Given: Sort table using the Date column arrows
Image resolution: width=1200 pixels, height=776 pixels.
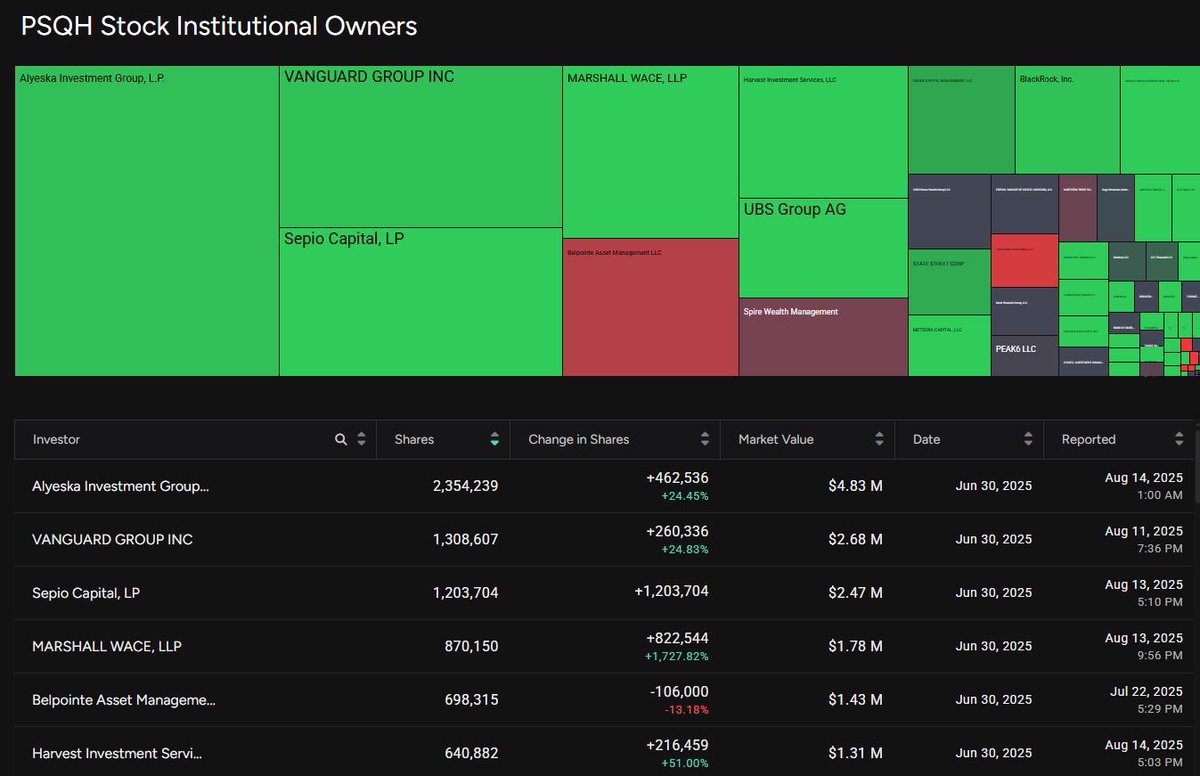Looking at the screenshot, I should tap(1028, 439).
